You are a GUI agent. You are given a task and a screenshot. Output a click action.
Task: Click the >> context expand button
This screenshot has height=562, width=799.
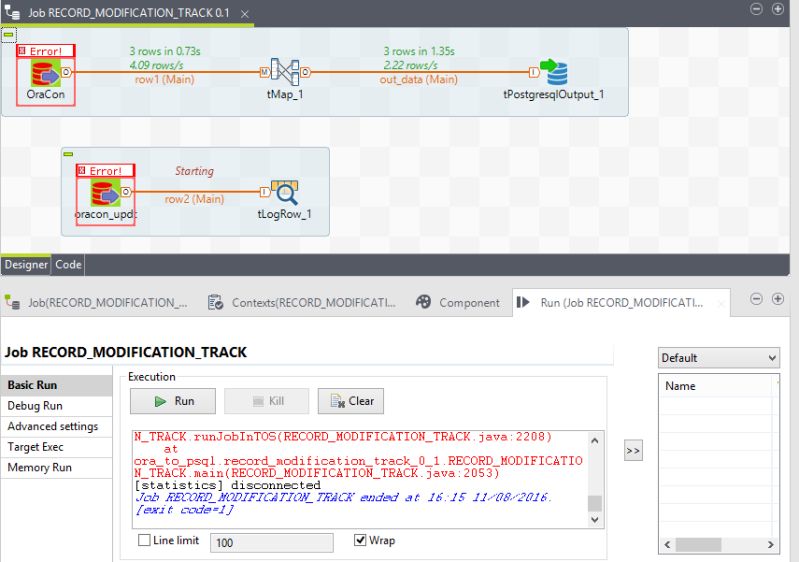pyautogui.click(x=633, y=450)
